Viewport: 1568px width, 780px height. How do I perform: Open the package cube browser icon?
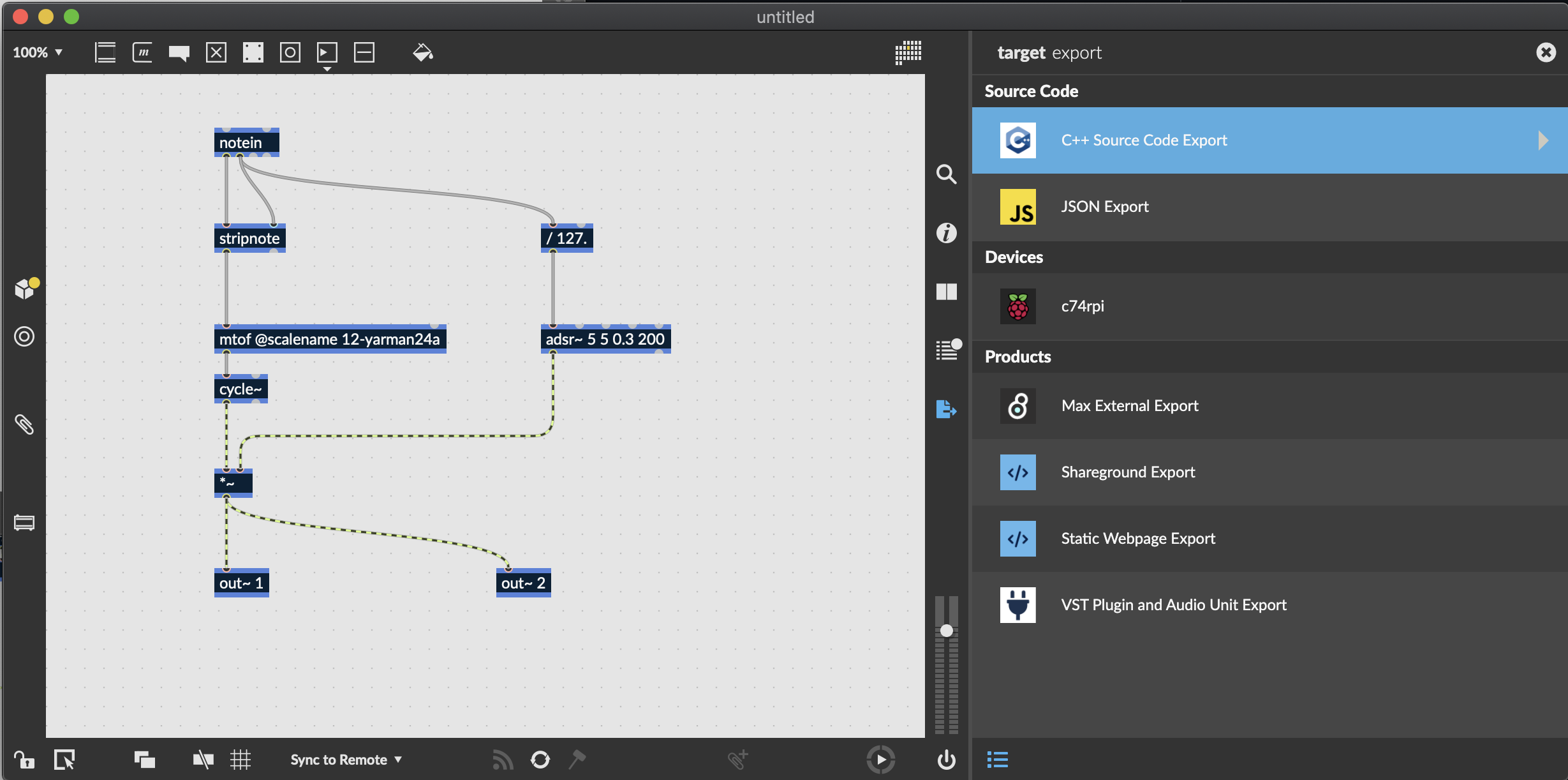coord(24,289)
